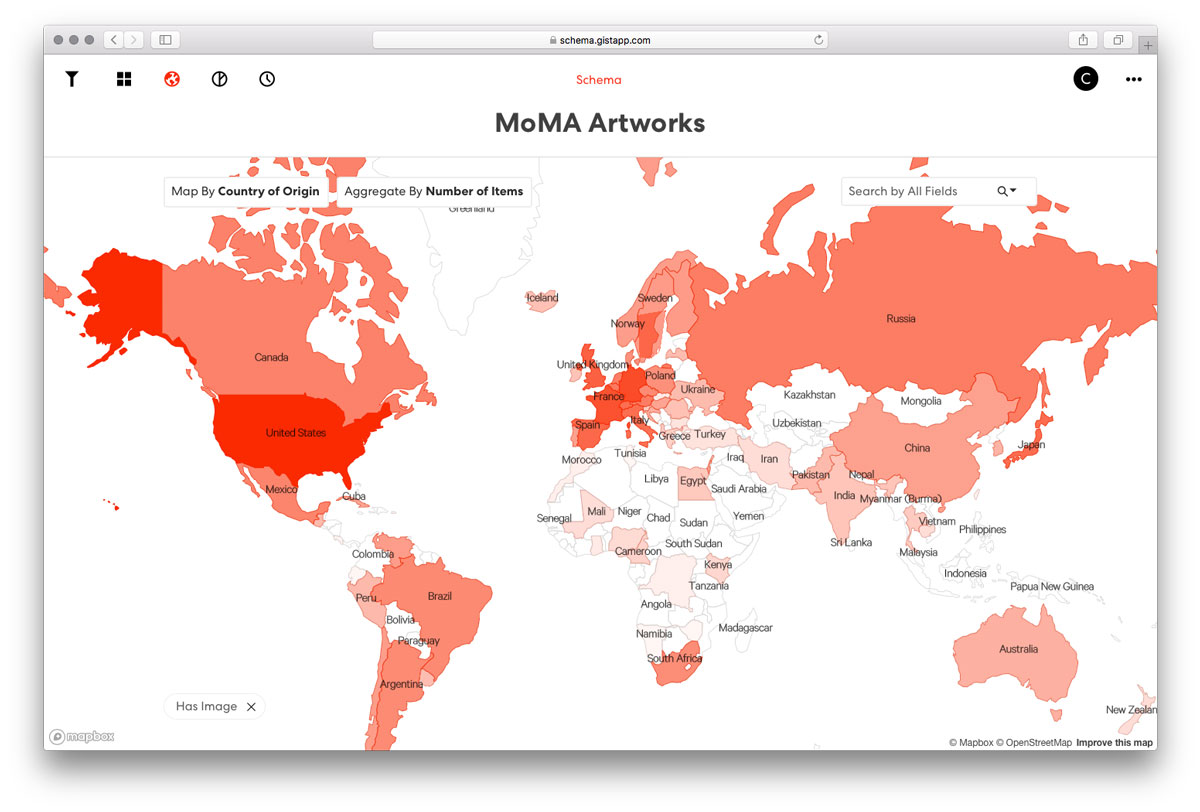
Task: Click the Argentina country label
Action: click(402, 685)
